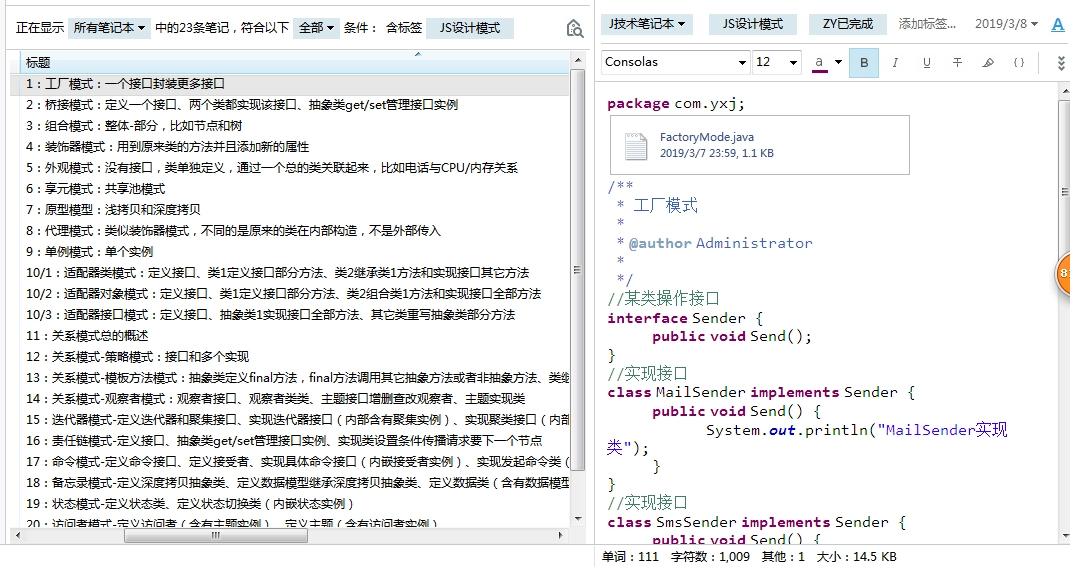
Task: Select note '10/1：适配器类模式'
Action: 289,273
